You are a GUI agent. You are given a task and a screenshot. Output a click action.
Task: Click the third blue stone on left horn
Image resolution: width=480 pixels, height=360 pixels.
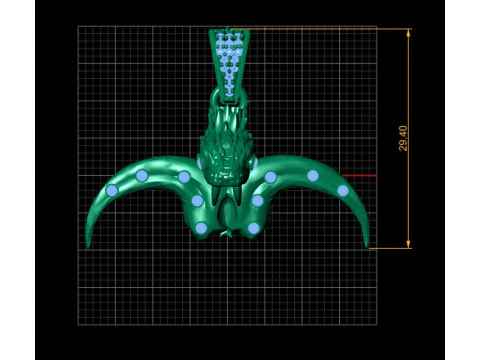[184, 177]
